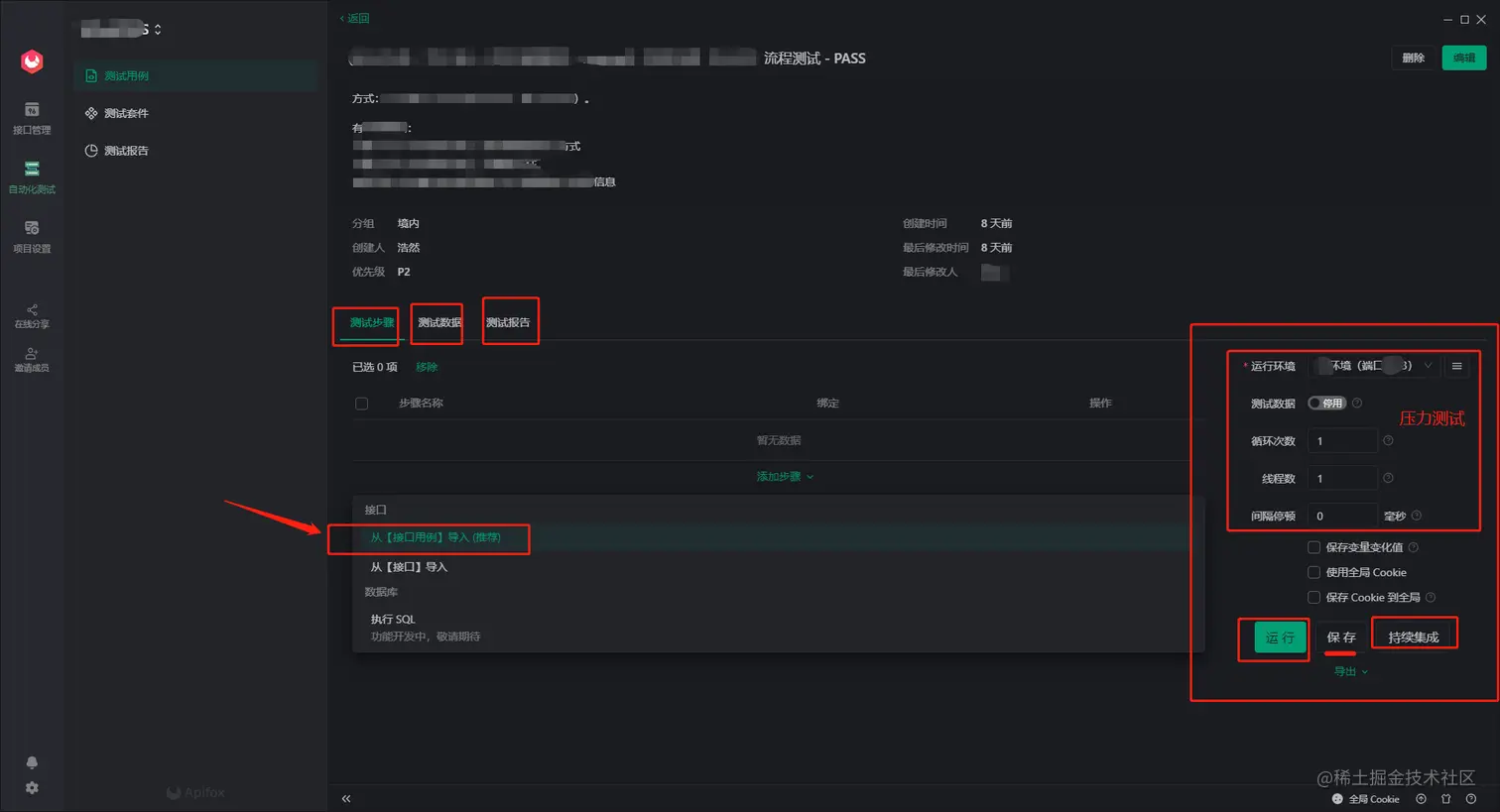Select 测试报告 in the left navigation panel
This screenshot has height=812, width=1500.
point(195,151)
